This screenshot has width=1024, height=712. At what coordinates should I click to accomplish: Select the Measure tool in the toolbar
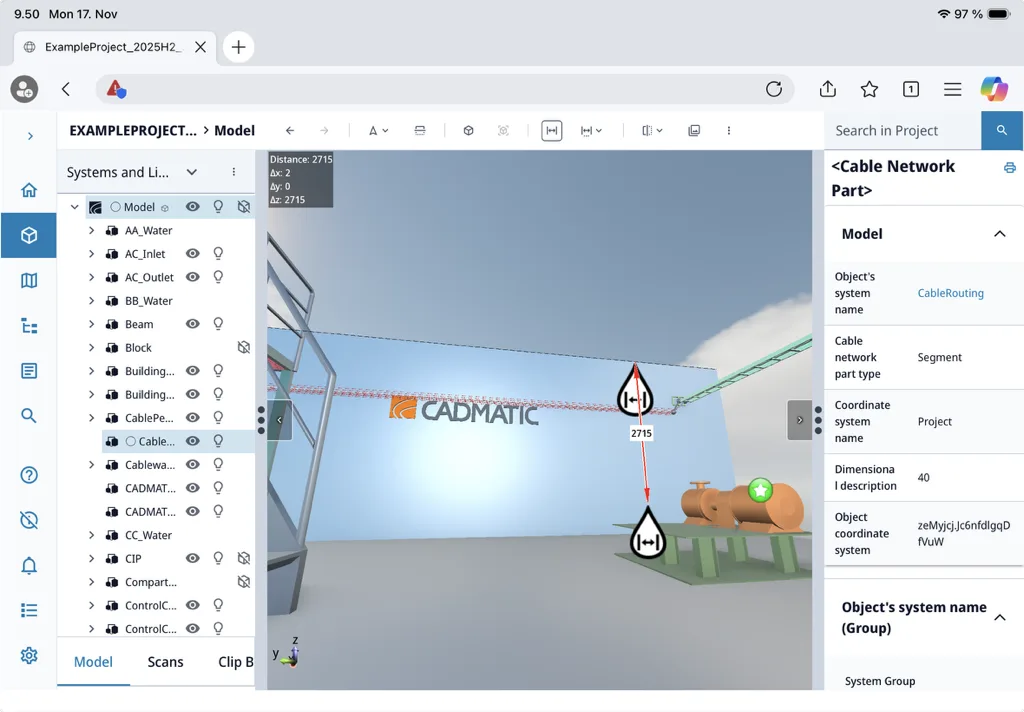(x=551, y=130)
